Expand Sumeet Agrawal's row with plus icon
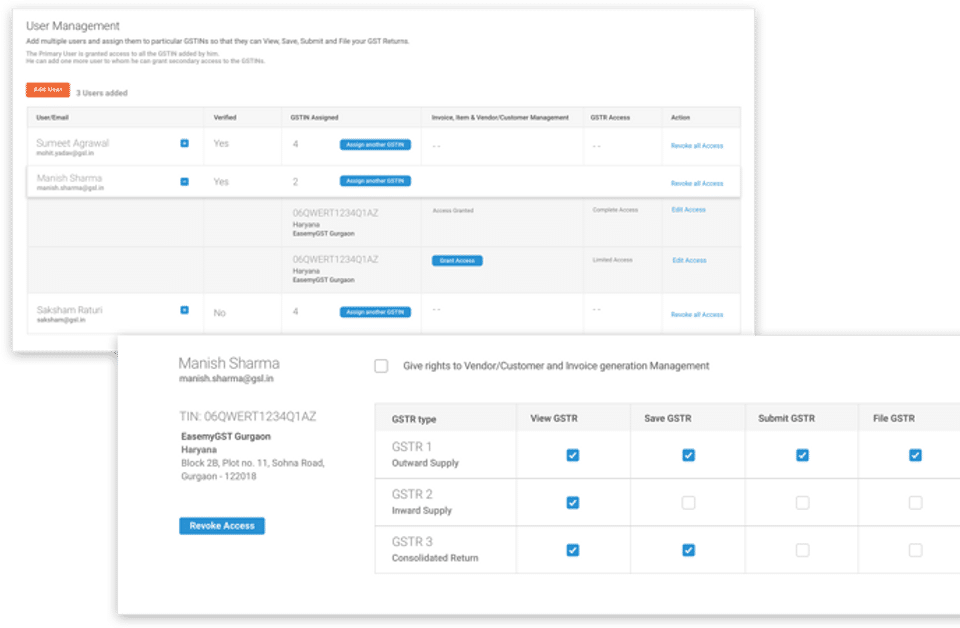960x628 pixels. 184,143
